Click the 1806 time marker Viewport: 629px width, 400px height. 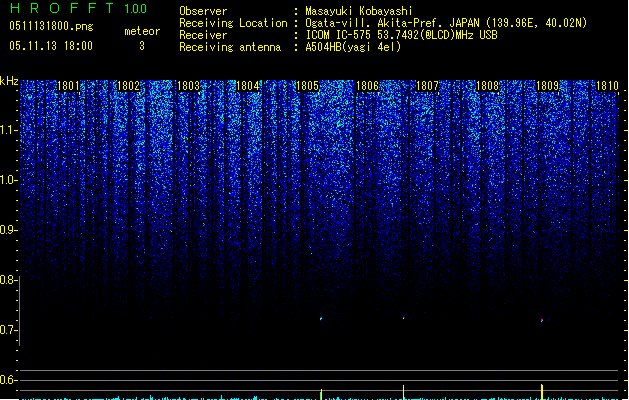pyautogui.click(x=367, y=86)
